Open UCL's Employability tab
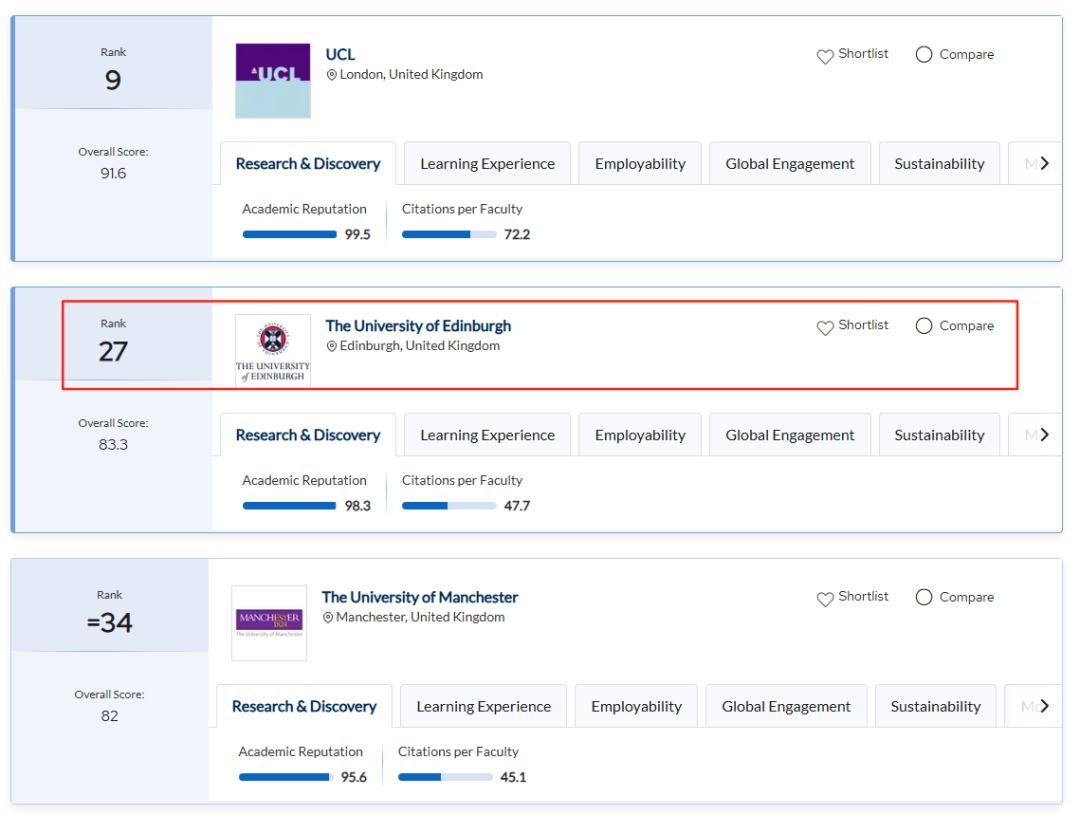1080x815 pixels. [x=640, y=163]
